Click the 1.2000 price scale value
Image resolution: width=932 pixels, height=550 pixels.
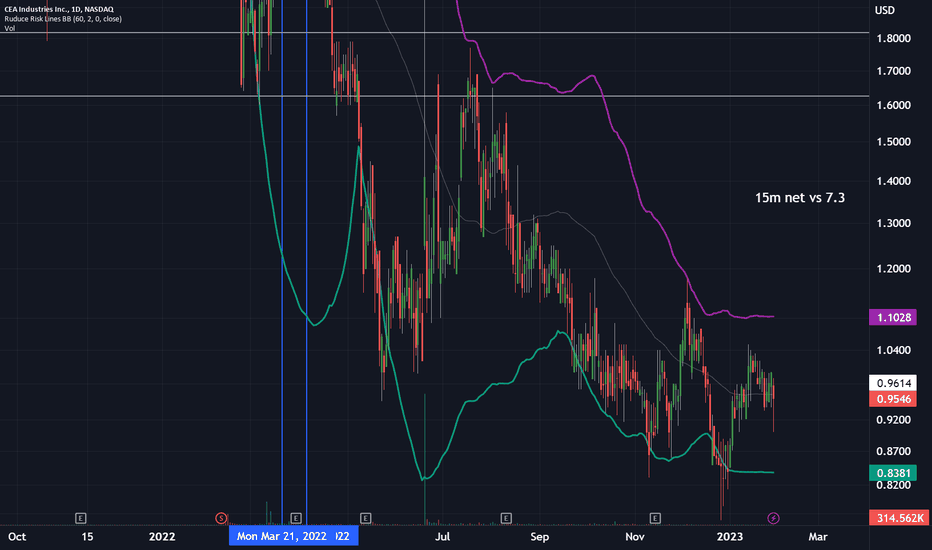coord(893,269)
